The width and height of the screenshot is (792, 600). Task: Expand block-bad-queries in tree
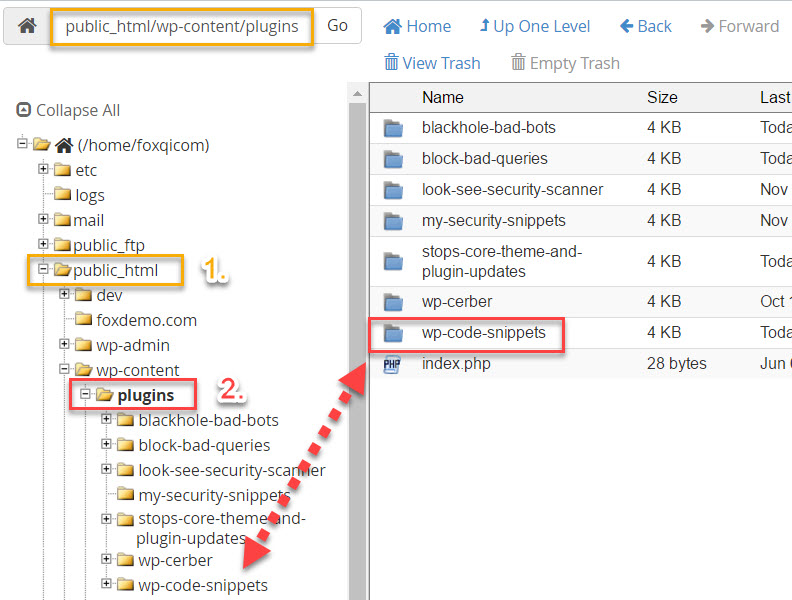pos(106,443)
